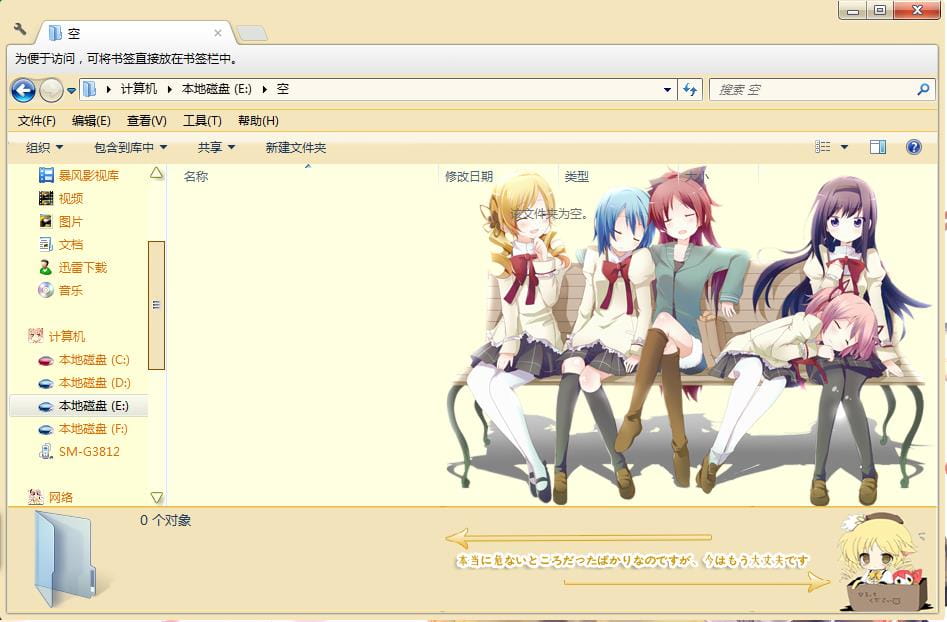Open the view options dropdown arrow
This screenshot has height=622, width=947.
pos(844,147)
